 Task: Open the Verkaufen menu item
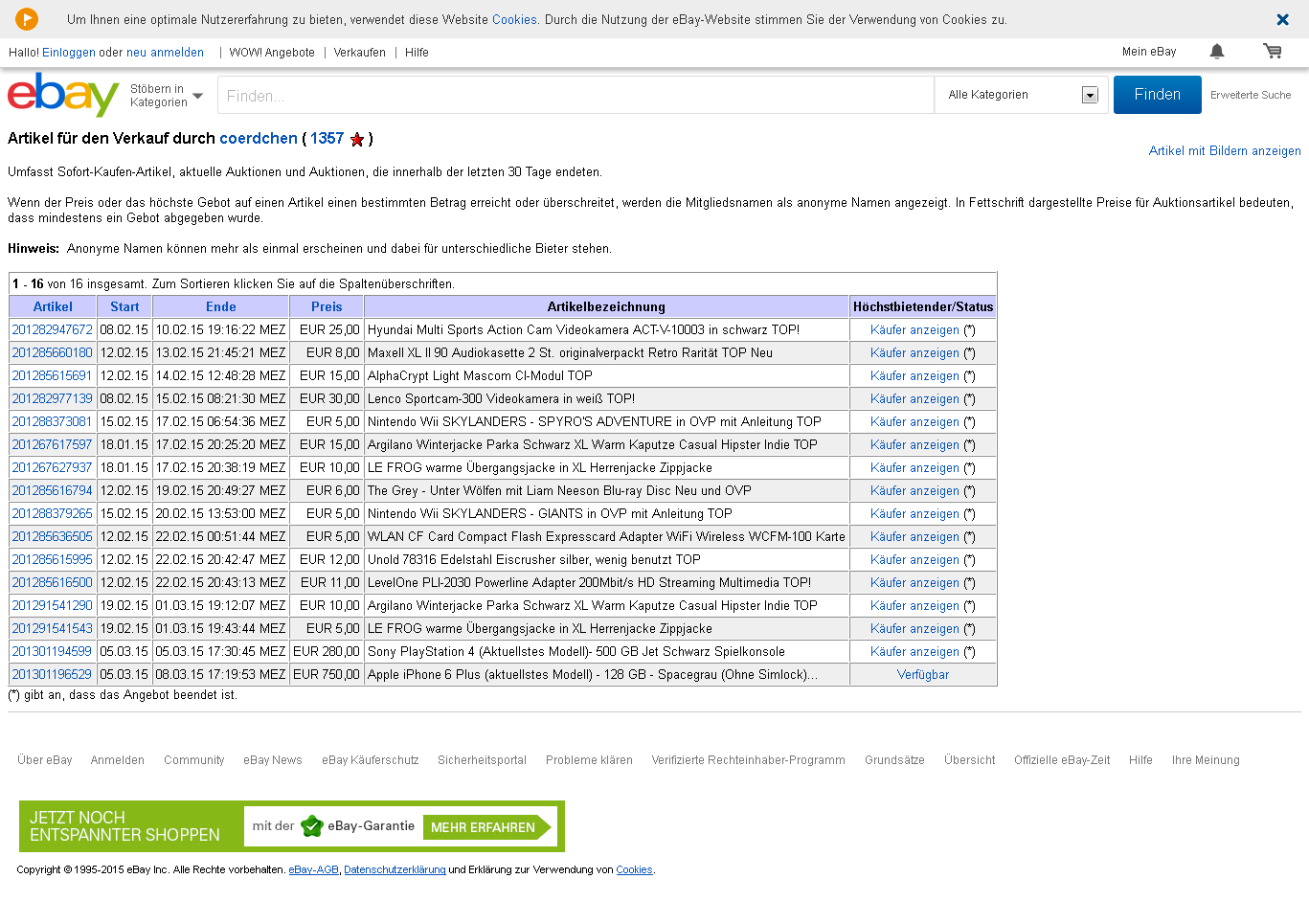360,53
